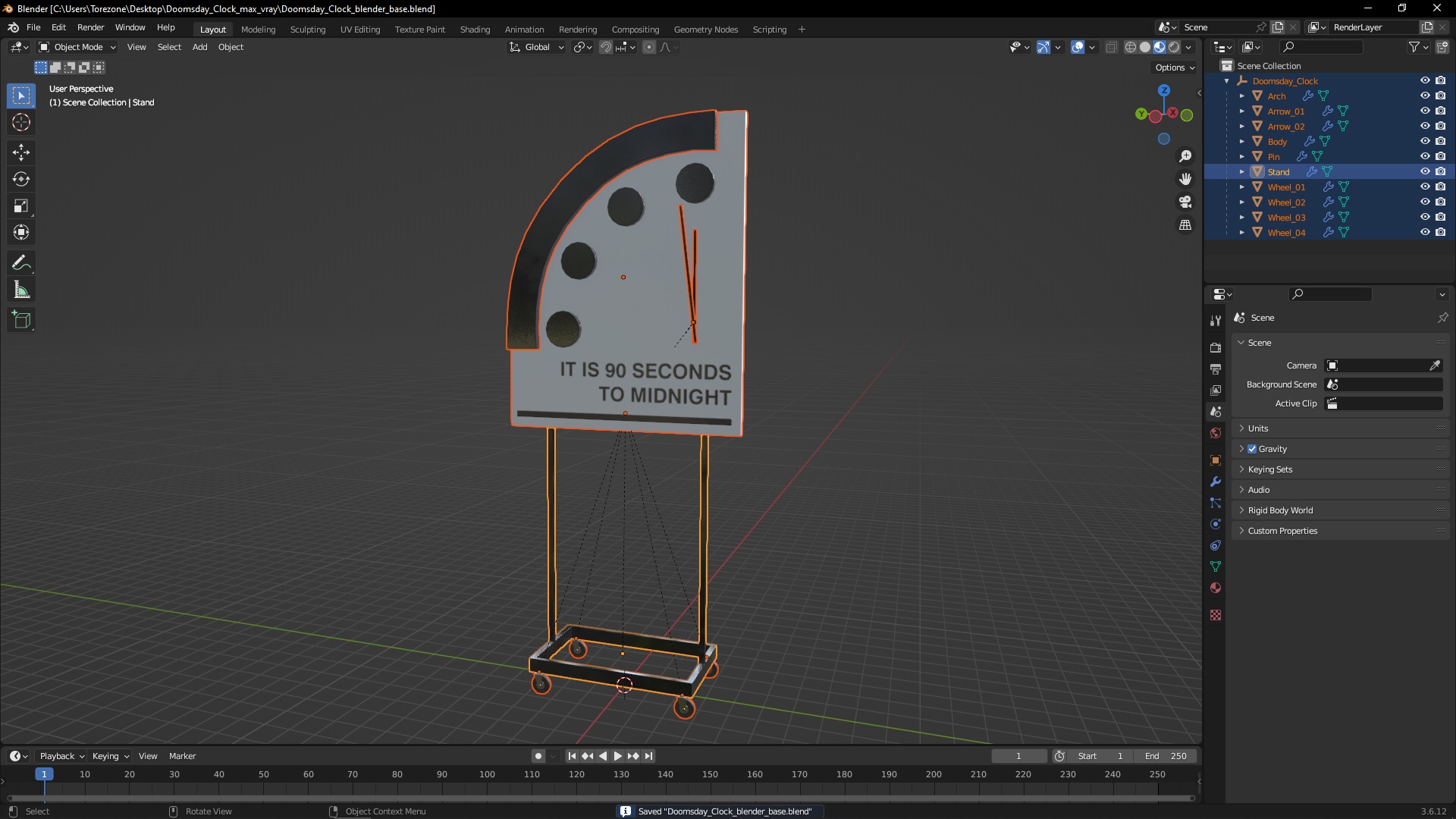The image size is (1456, 819).
Task: Select the Rotate tool
Action: point(21,180)
